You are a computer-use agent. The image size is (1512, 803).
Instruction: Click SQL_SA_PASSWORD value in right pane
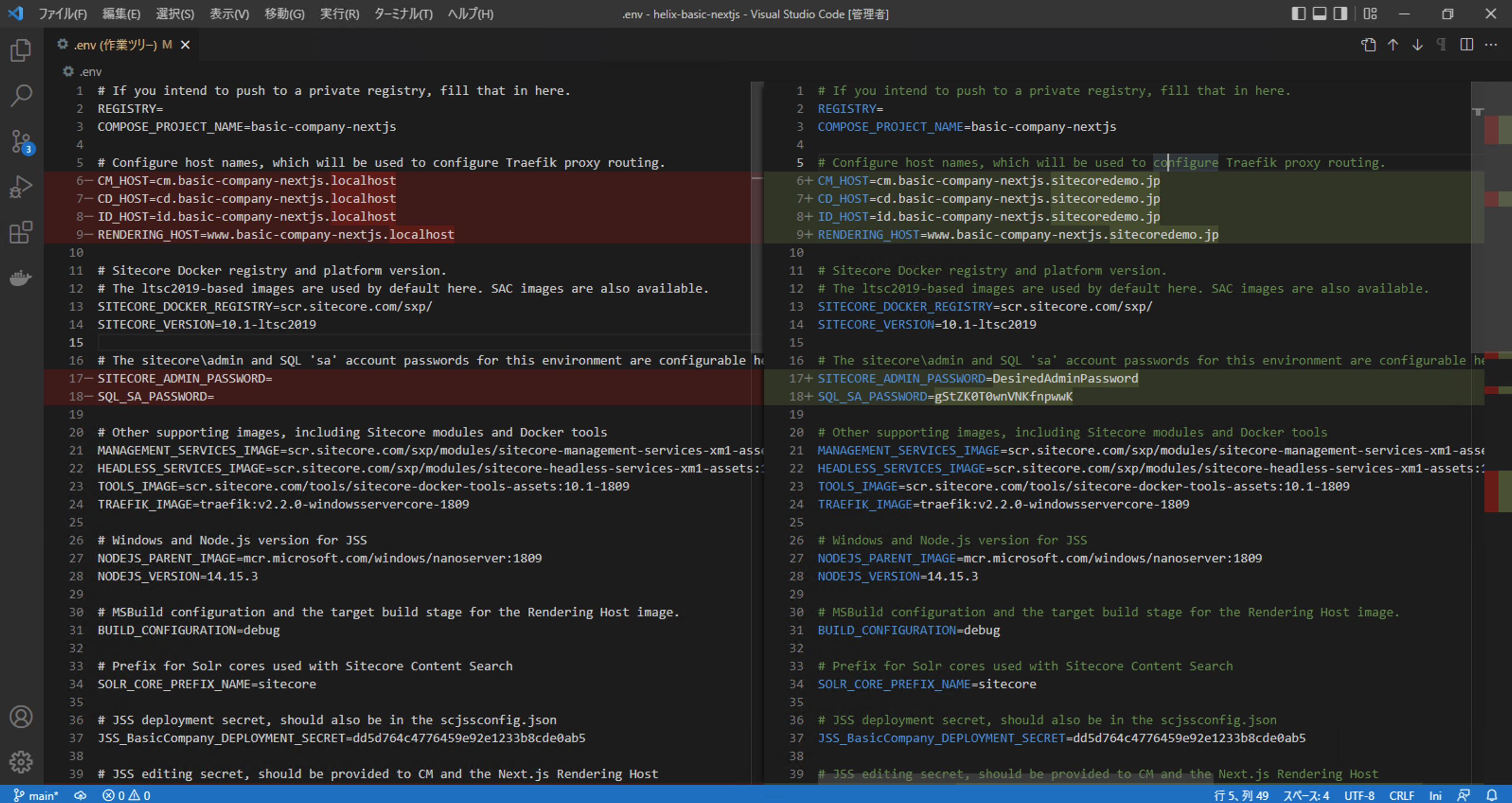point(1003,396)
